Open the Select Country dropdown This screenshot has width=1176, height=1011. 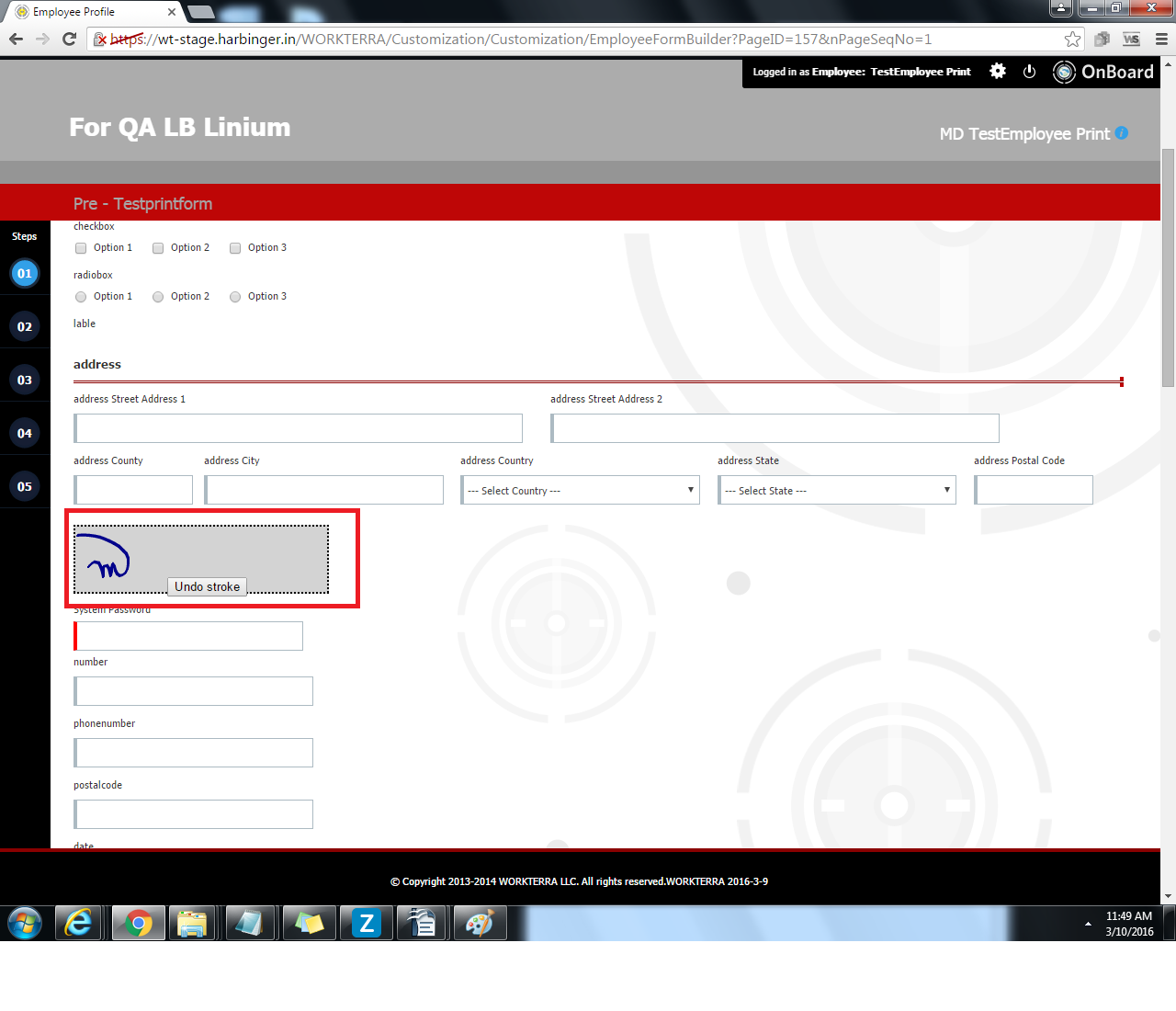[580, 491]
